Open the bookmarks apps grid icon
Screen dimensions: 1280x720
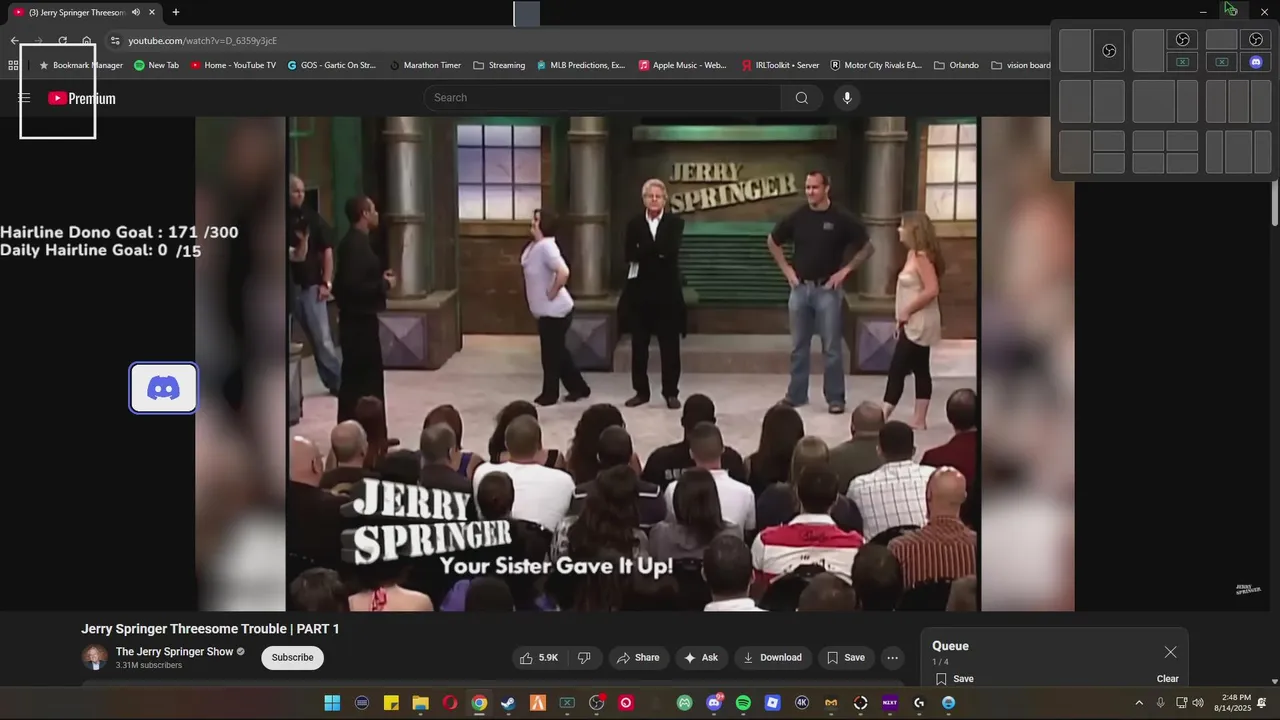(x=13, y=65)
